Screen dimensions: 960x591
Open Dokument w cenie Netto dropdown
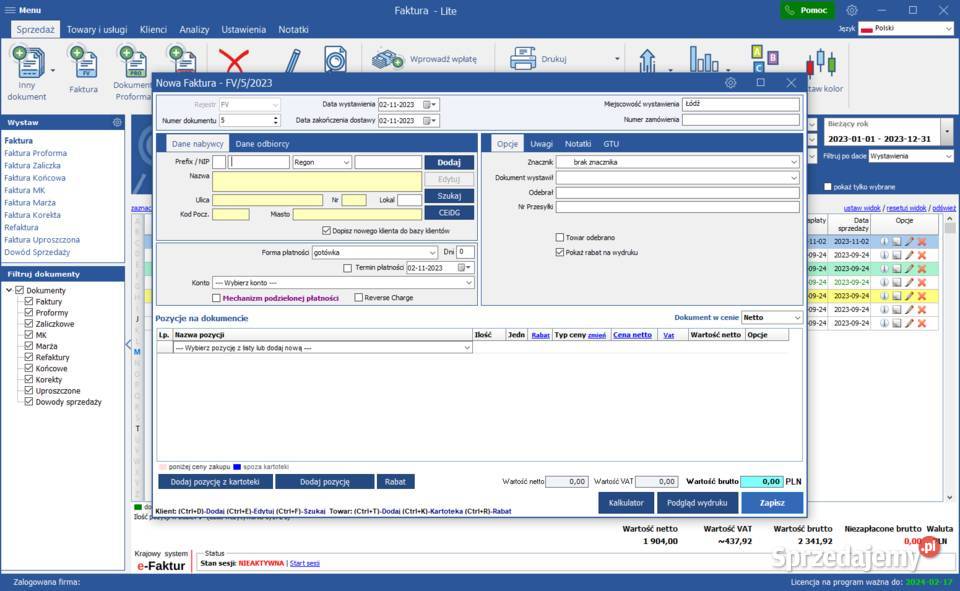point(771,318)
